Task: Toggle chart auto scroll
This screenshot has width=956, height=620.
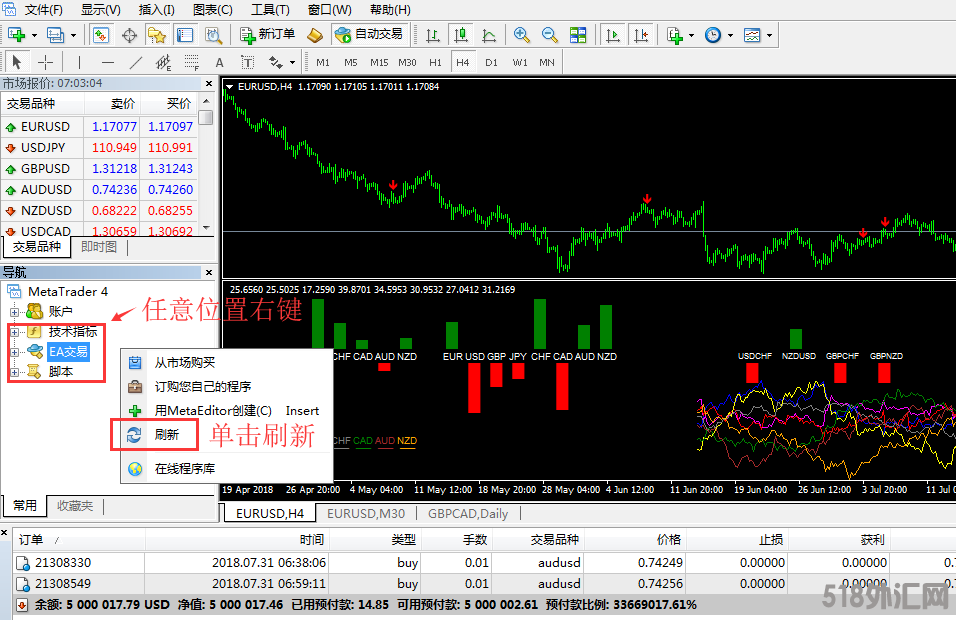Action: click(613, 35)
